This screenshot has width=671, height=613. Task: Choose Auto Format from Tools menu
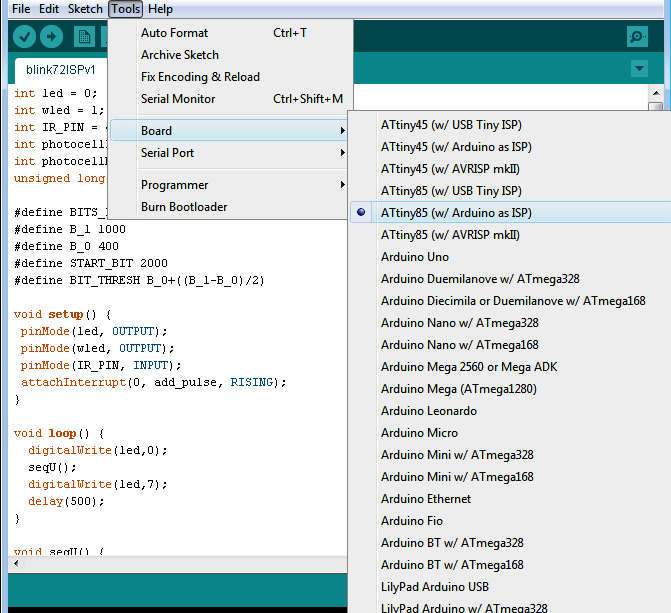232,33
